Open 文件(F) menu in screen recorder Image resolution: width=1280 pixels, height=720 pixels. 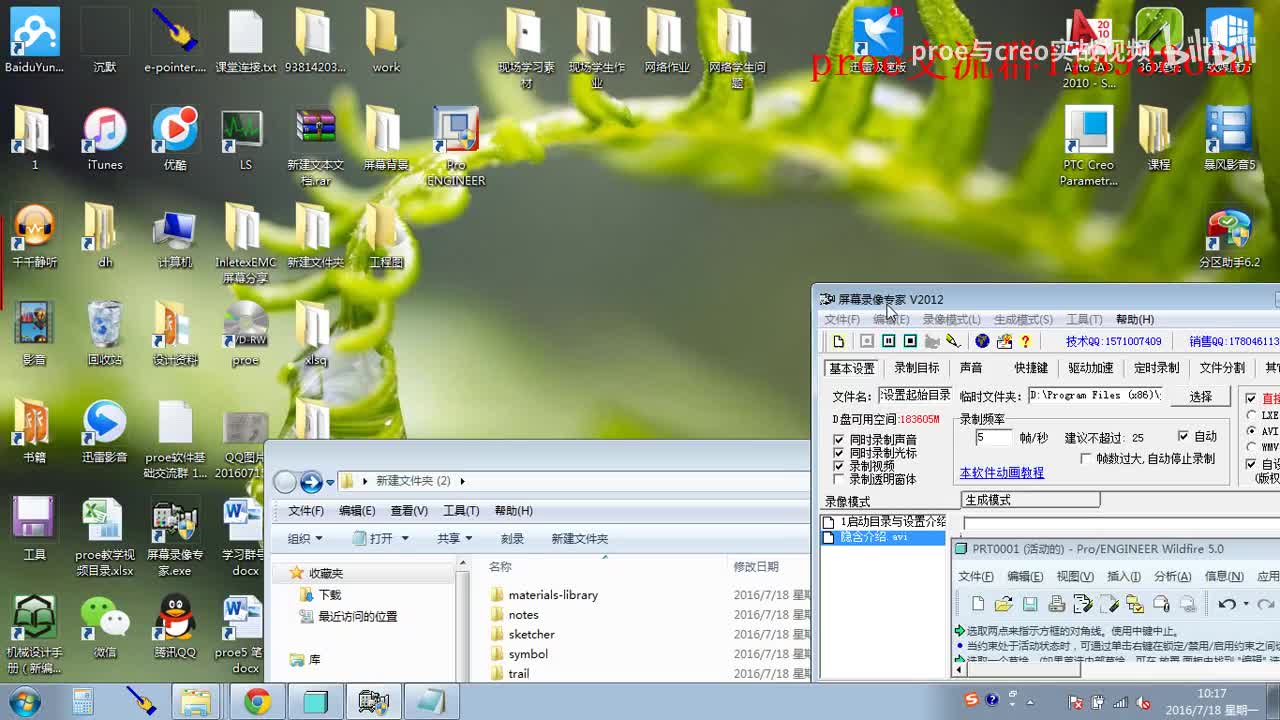pyautogui.click(x=841, y=319)
